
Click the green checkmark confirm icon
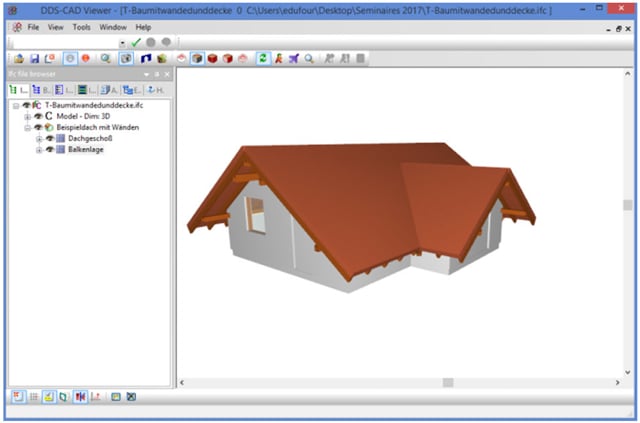point(136,42)
